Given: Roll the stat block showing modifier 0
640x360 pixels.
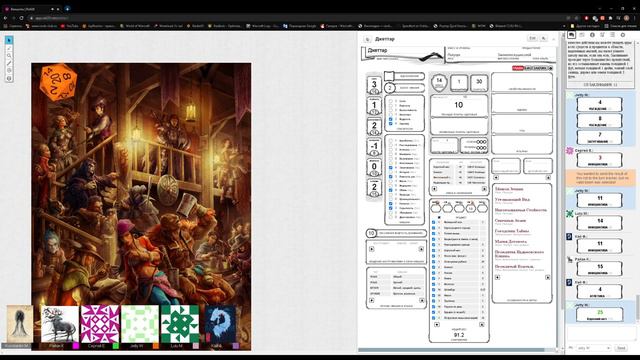Looking at the screenshot, I should (374, 167).
